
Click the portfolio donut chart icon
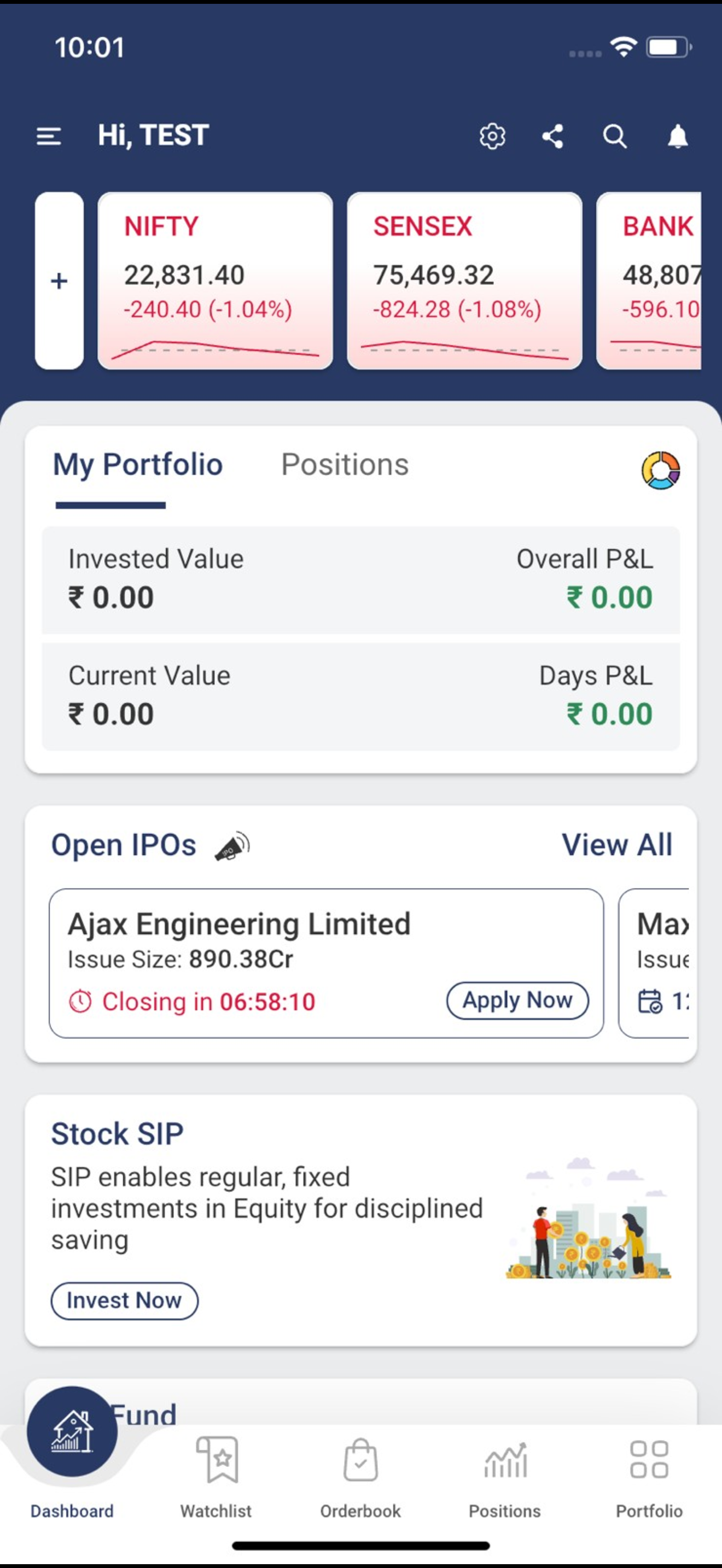pyautogui.click(x=661, y=470)
